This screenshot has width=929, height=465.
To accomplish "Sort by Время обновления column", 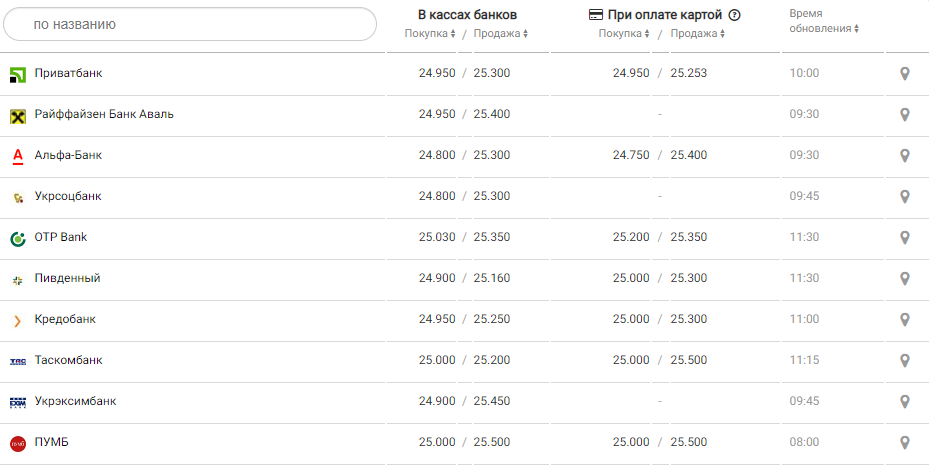I will pos(823,28).
